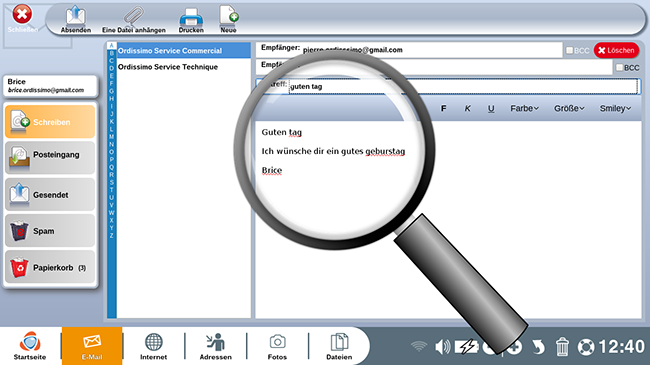Image resolution: width=650 pixels, height=365 pixels.
Task: Attach a file using the paperclip icon
Action: tap(133, 19)
